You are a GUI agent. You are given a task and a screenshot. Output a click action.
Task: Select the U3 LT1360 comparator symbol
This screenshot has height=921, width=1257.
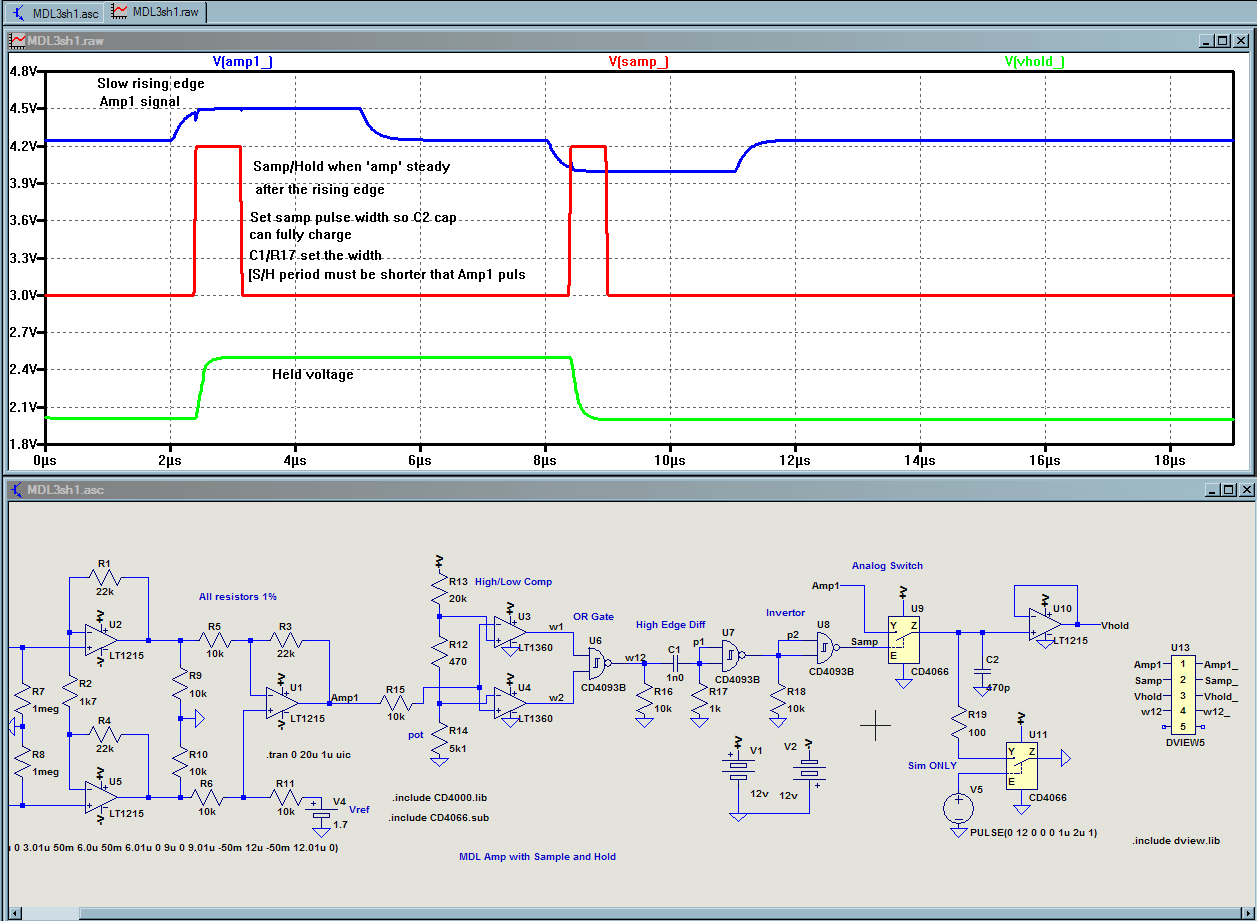click(512, 630)
